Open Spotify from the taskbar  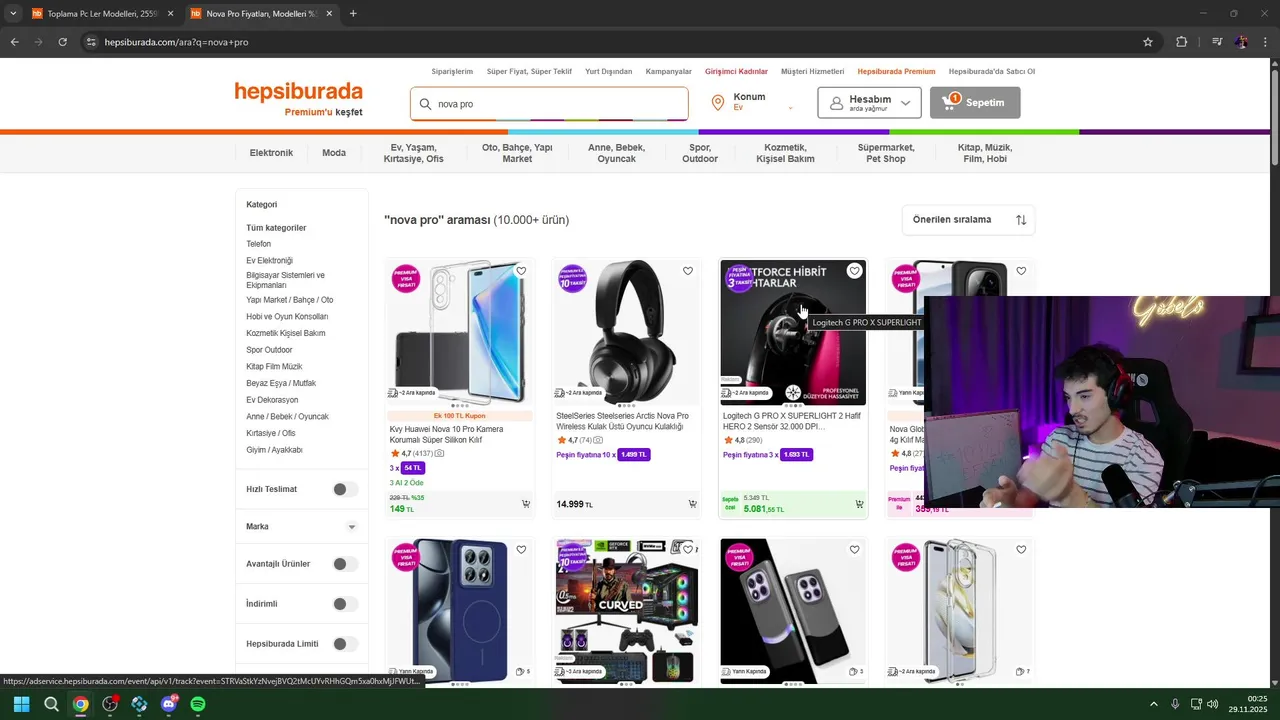(x=198, y=704)
